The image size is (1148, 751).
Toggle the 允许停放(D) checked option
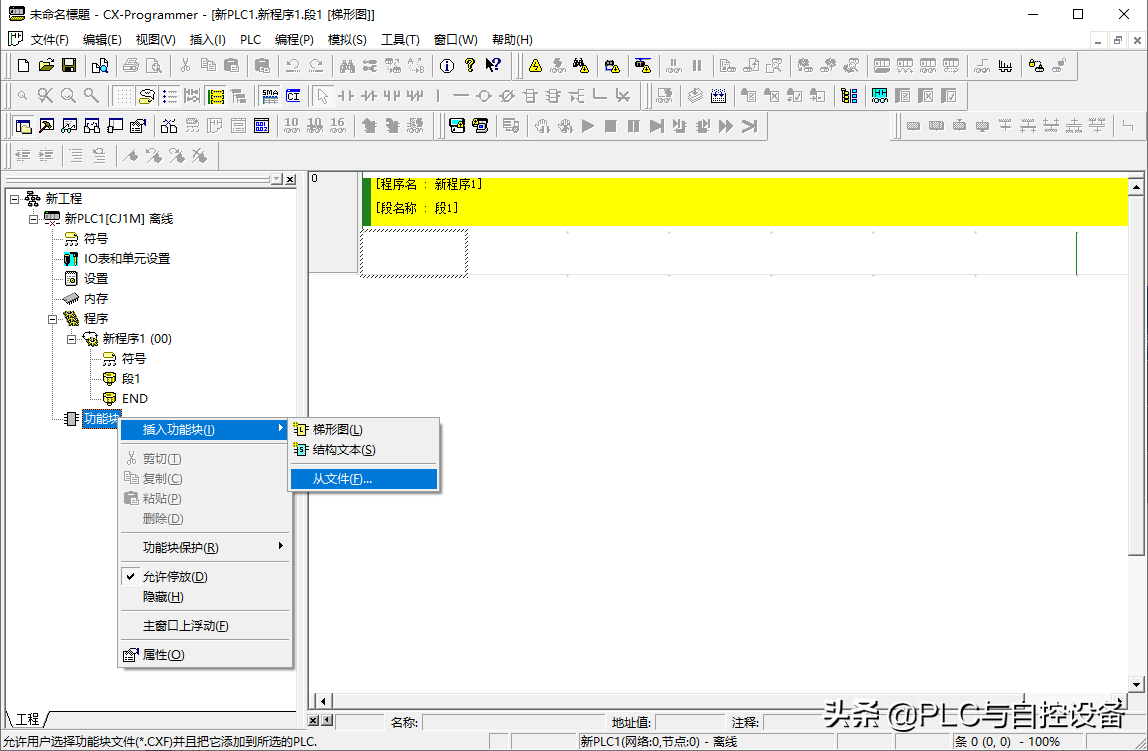coord(174,577)
